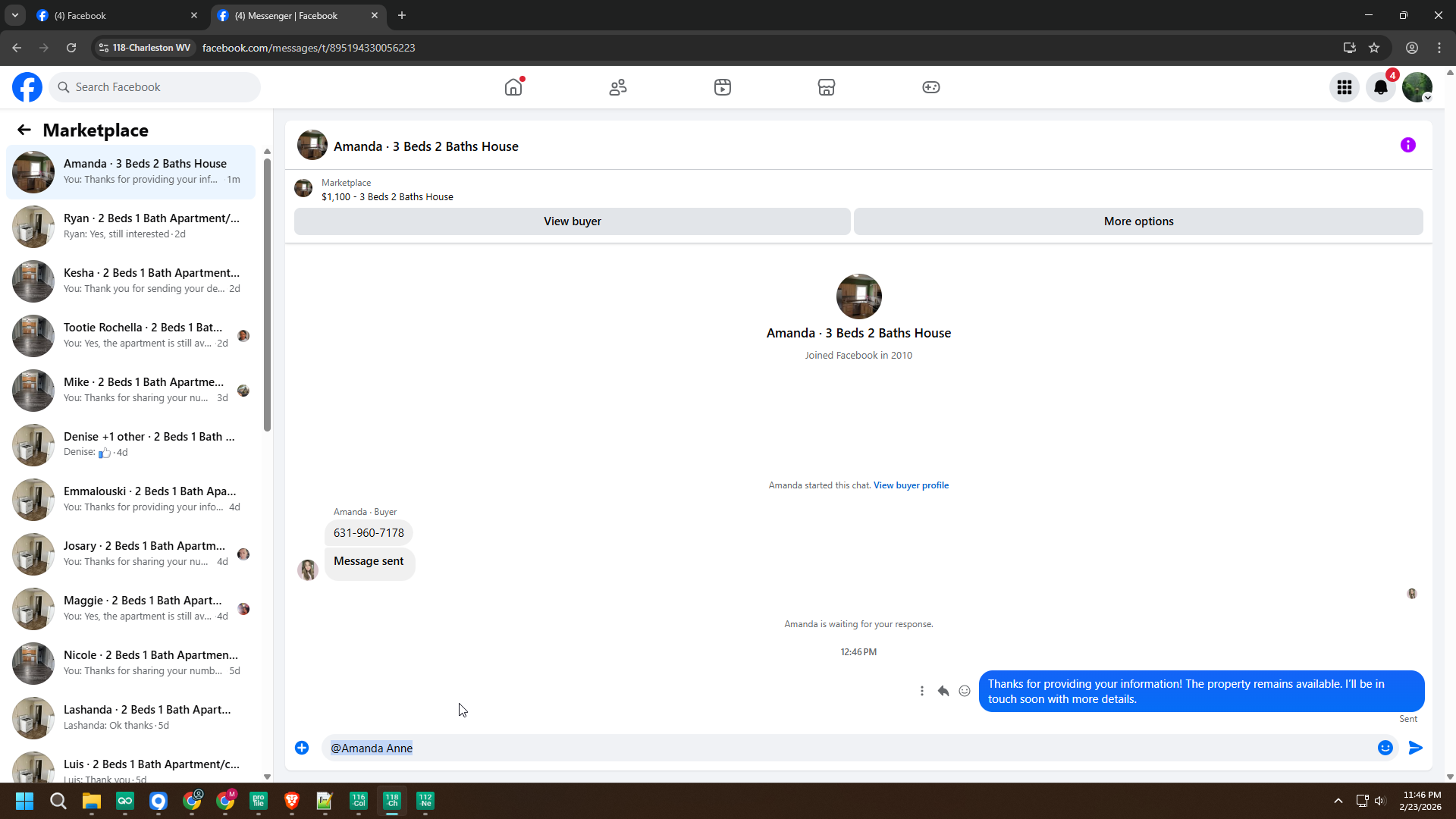1456x819 pixels.
Task: Open the Facebook apps grid menu
Action: [x=1345, y=87]
